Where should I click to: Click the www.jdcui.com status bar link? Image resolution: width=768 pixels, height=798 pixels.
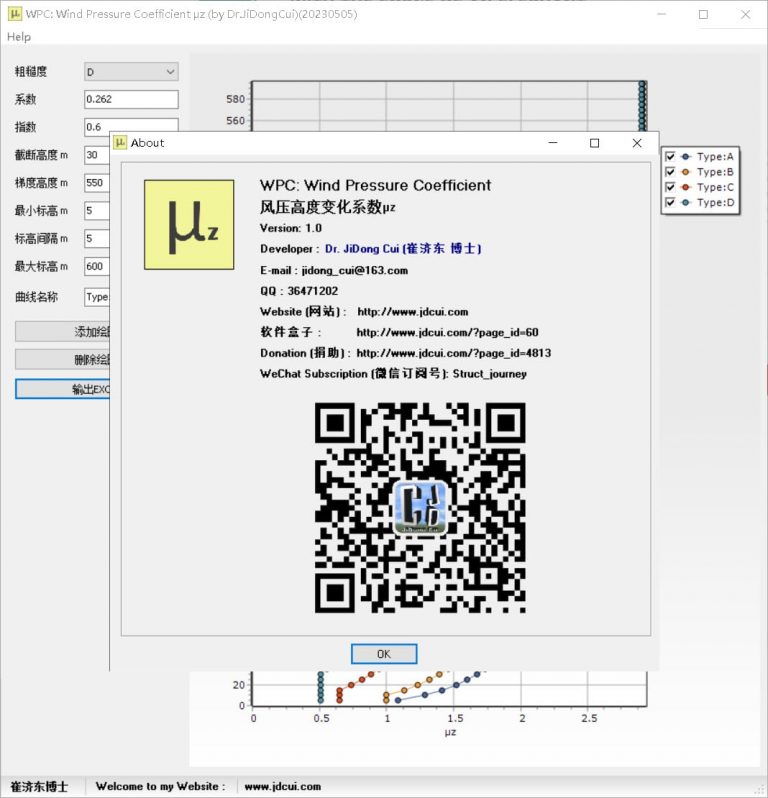point(282,787)
